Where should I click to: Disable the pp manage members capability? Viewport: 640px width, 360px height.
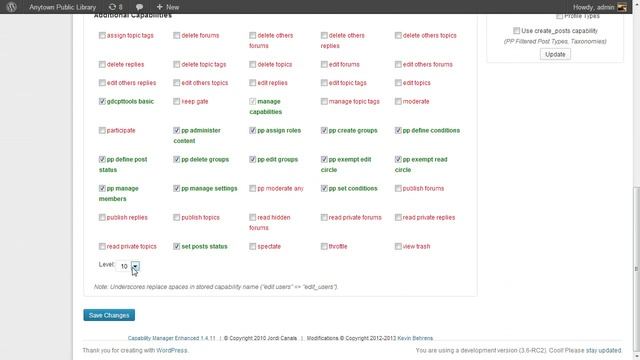[102, 189]
